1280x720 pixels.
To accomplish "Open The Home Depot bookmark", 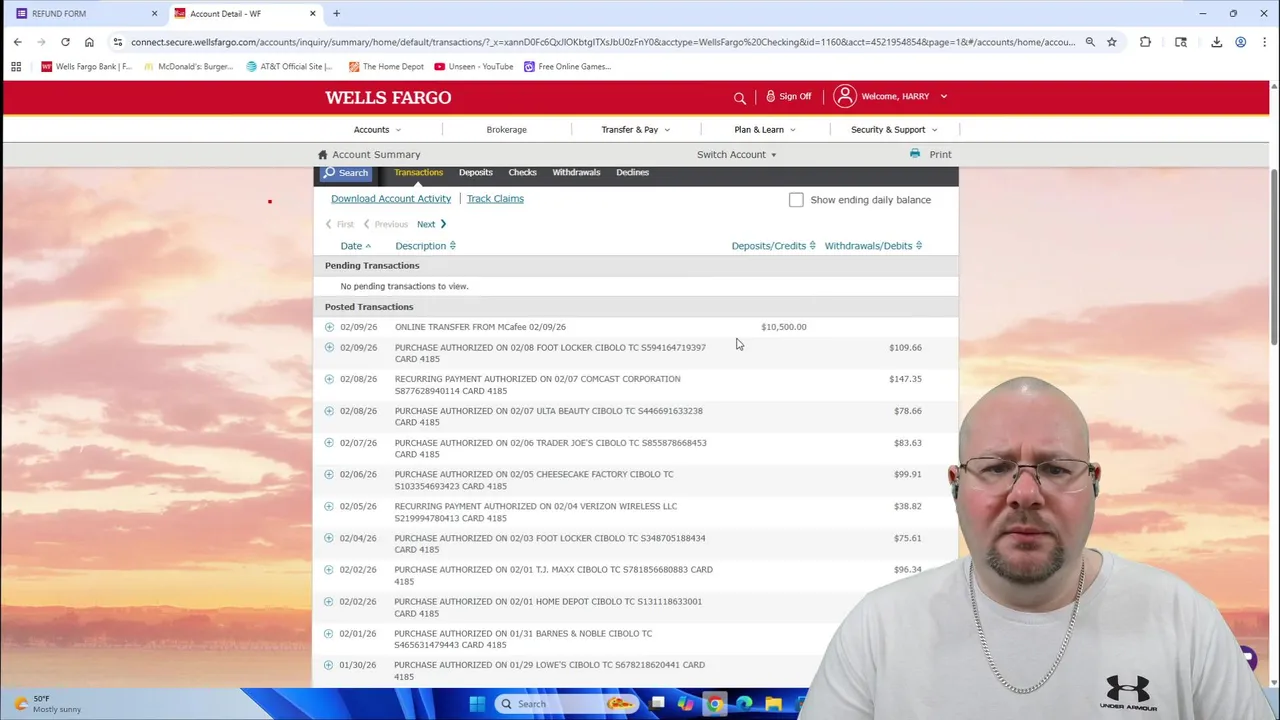I will click(386, 67).
